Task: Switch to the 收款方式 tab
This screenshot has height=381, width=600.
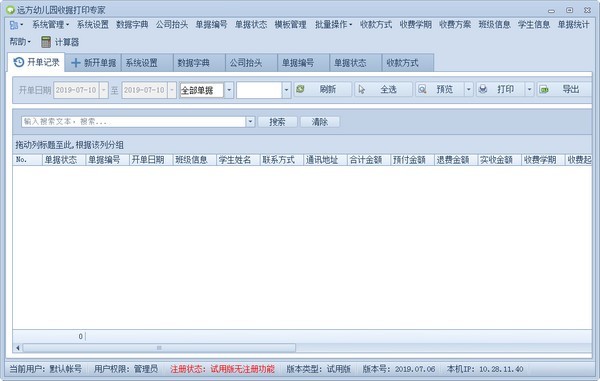Action: coord(408,63)
